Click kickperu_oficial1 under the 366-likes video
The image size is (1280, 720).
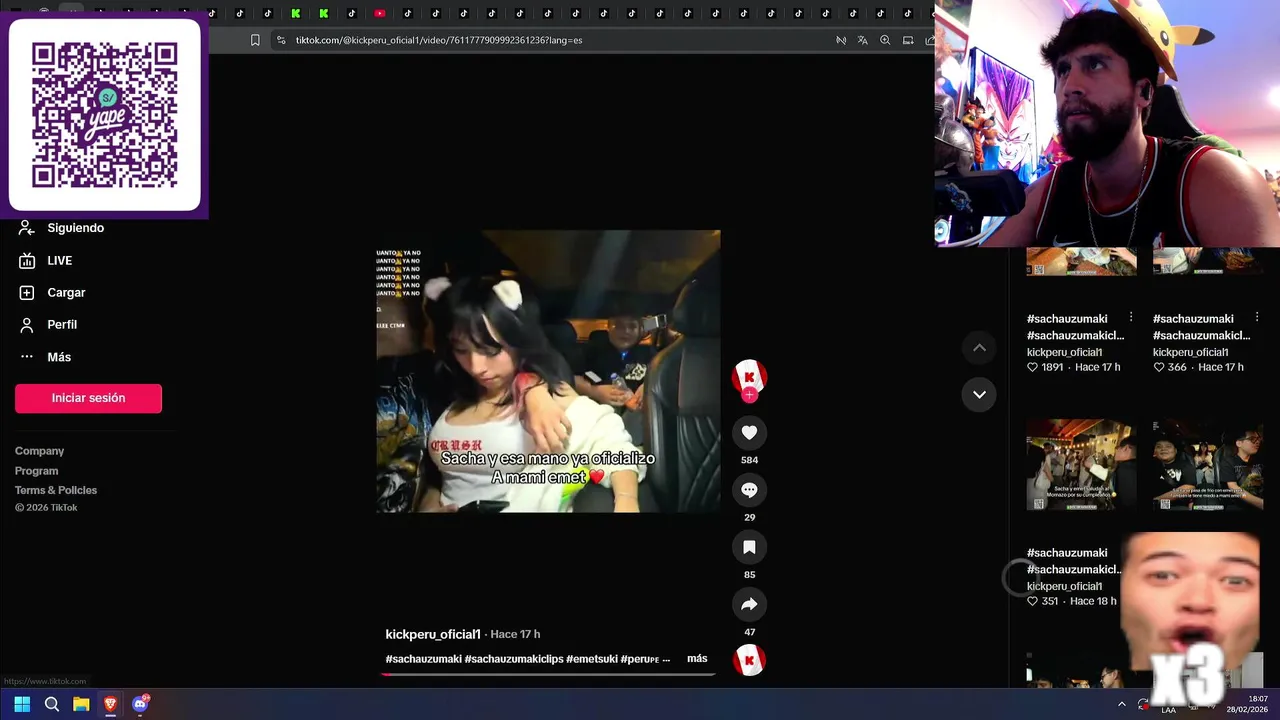[x=1190, y=352]
